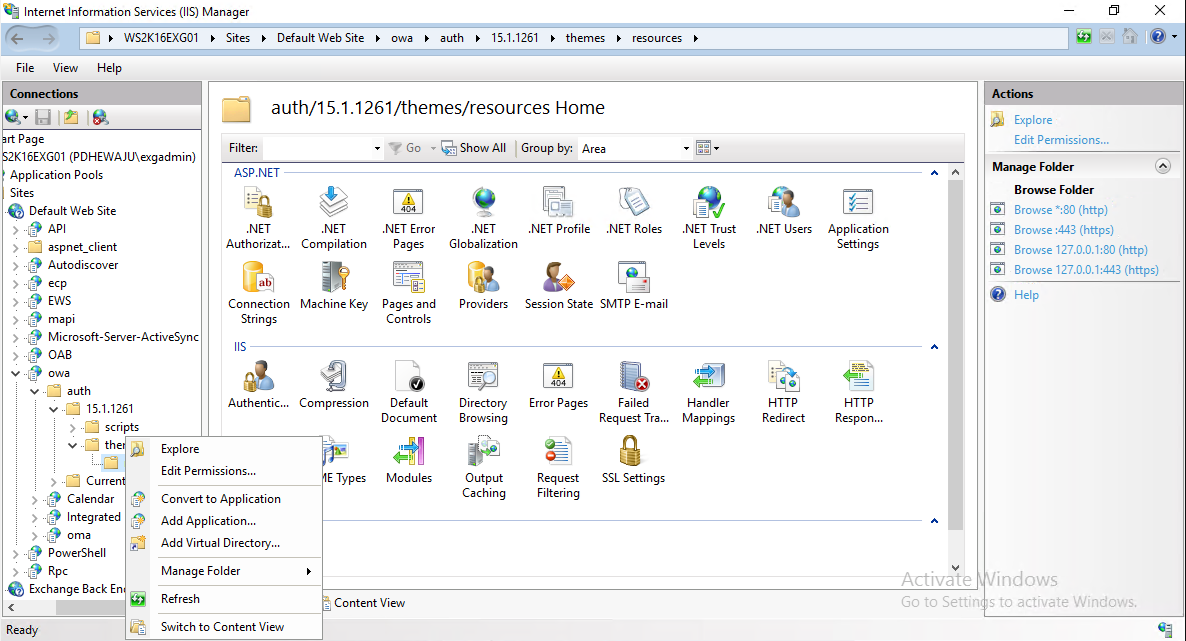
Task: Open the Output Caching feature
Action: [484, 467]
